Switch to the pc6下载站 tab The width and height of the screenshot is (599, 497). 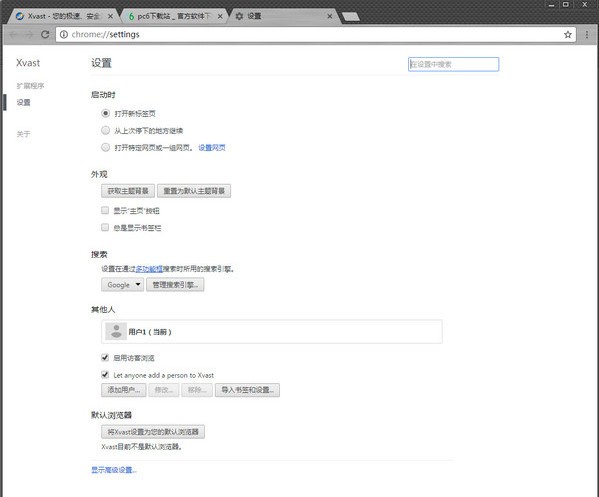click(x=174, y=16)
